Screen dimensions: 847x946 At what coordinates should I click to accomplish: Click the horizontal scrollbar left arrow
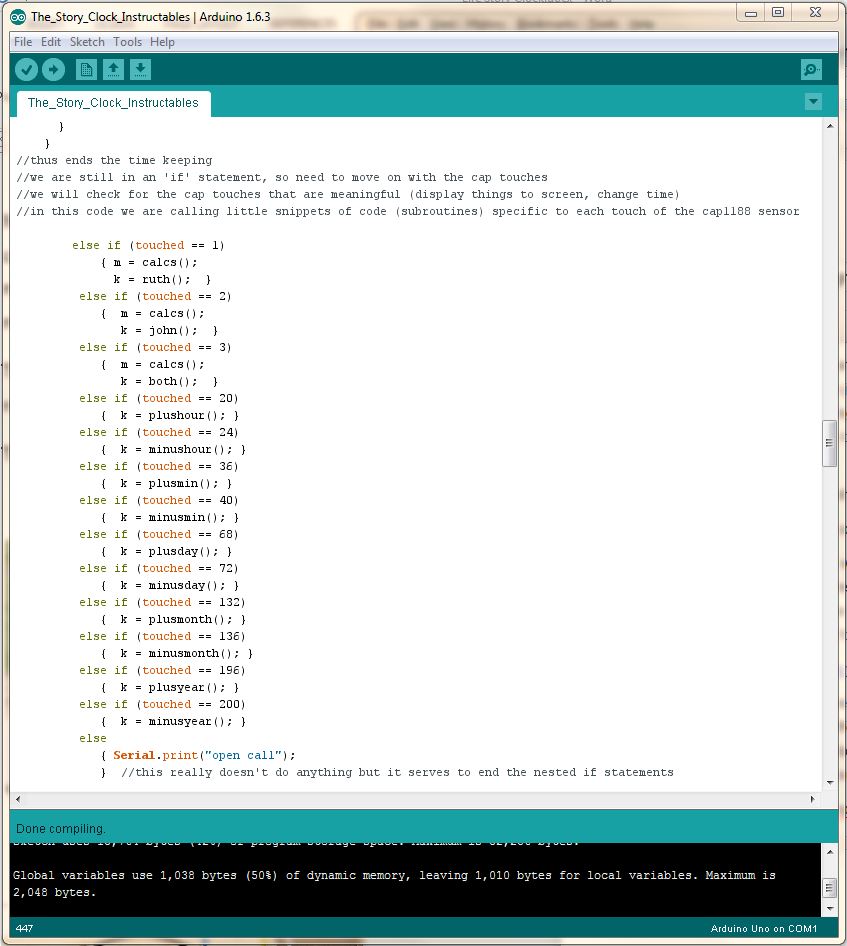(17, 799)
